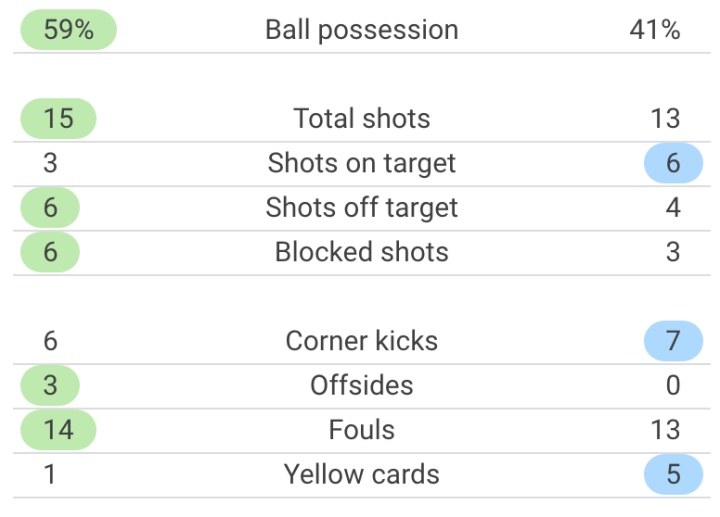Select the green 3 offsides badge
Screen dimensions: 720x517
coord(50,385)
